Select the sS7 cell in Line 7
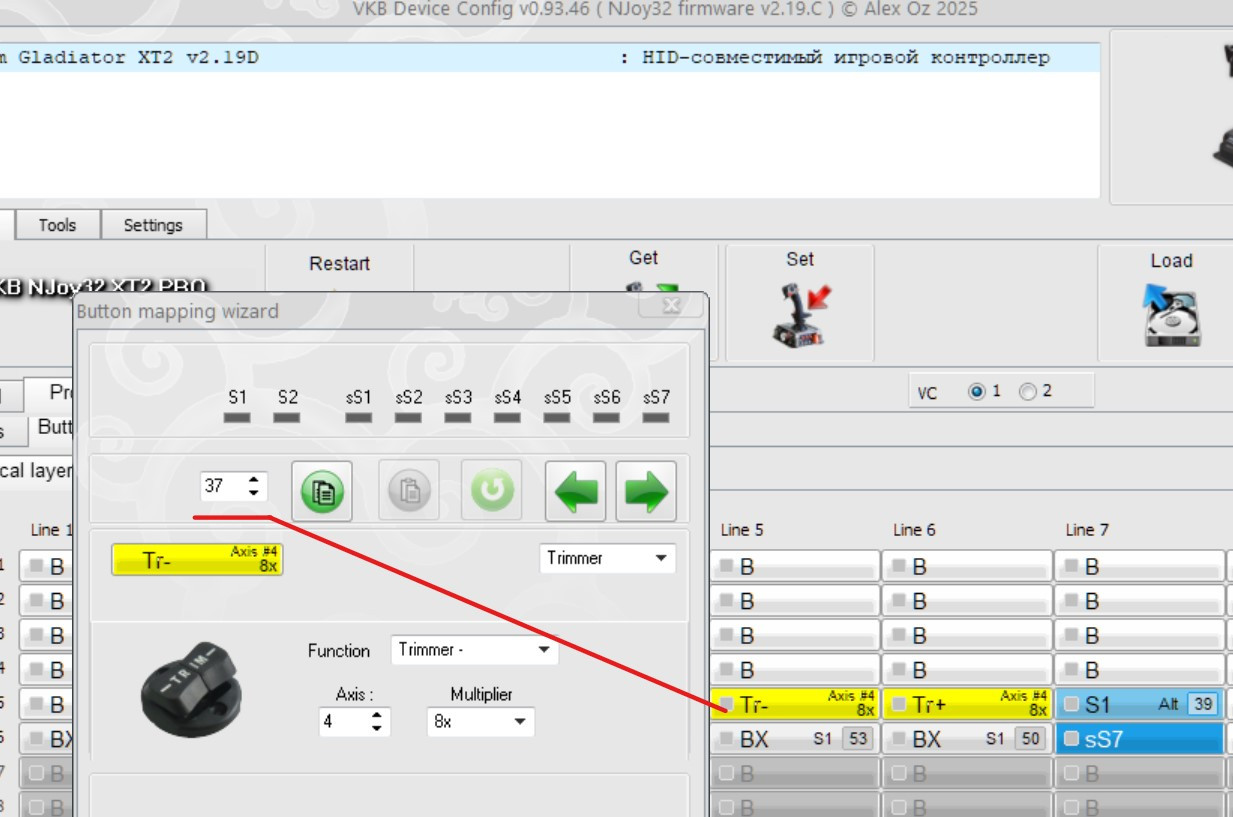1233x817 pixels. point(1139,739)
